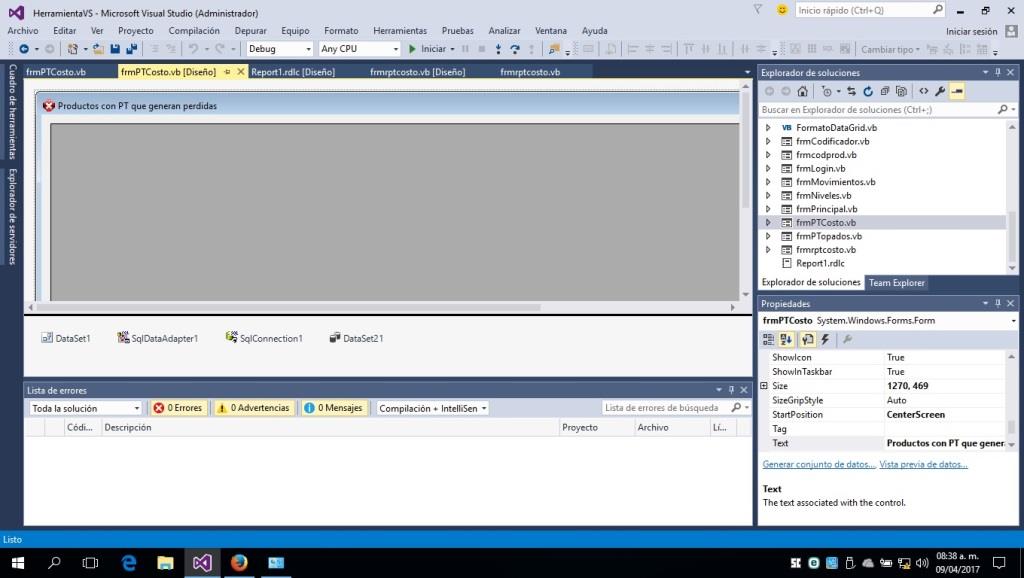The image size is (1024, 578).
Task: Toggle the 0 Mensajes filter button
Action: click(x=333, y=408)
